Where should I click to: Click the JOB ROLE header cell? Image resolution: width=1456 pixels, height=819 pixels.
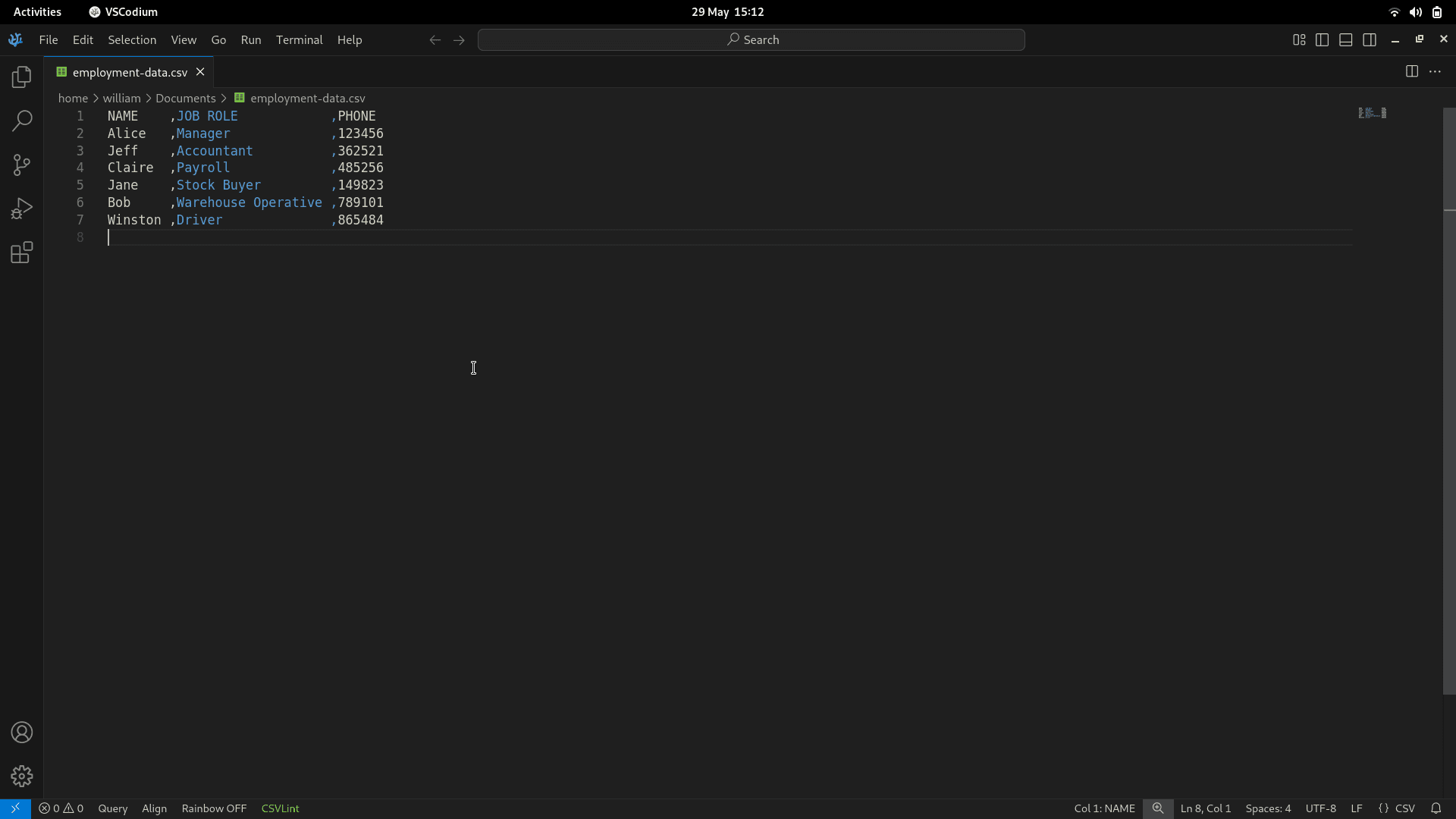207,116
